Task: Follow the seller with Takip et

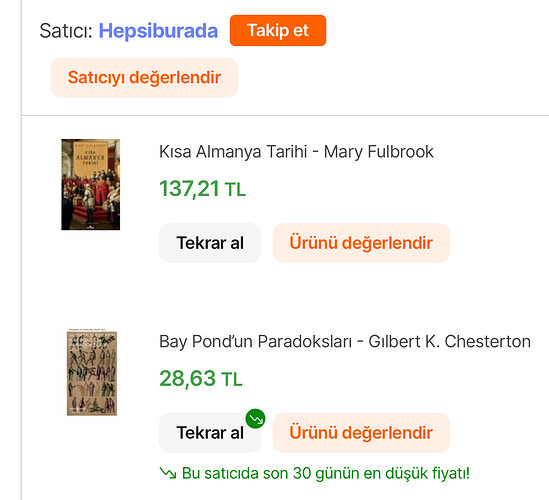Action: coord(278,30)
